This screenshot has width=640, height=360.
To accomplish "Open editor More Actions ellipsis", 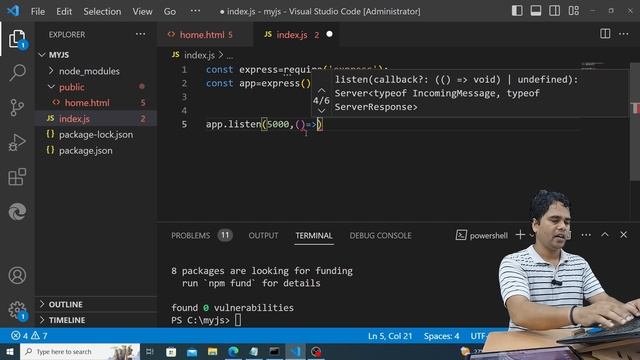I will point(624,34).
